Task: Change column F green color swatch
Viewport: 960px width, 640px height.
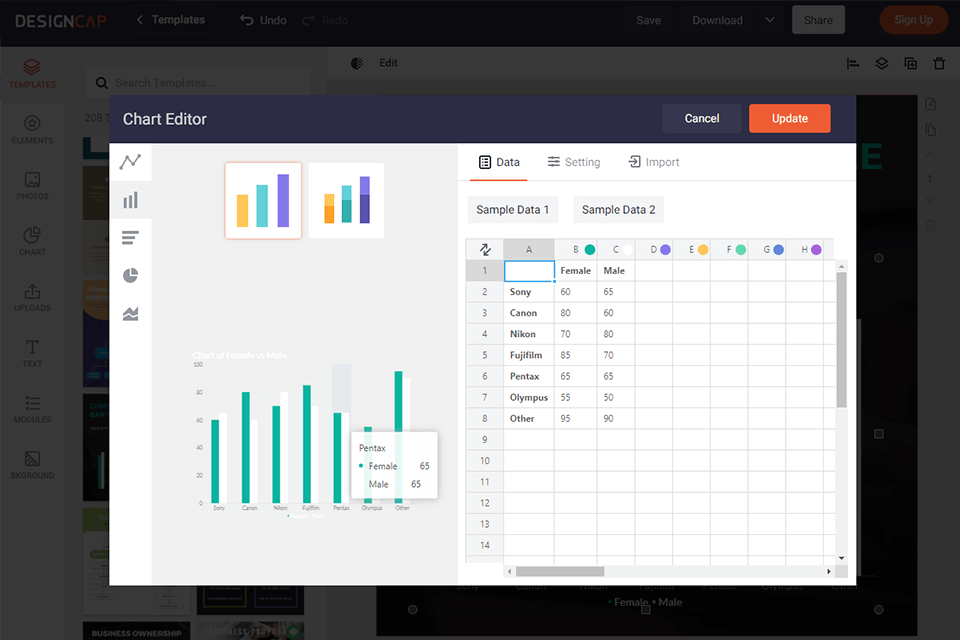Action: 741,249
